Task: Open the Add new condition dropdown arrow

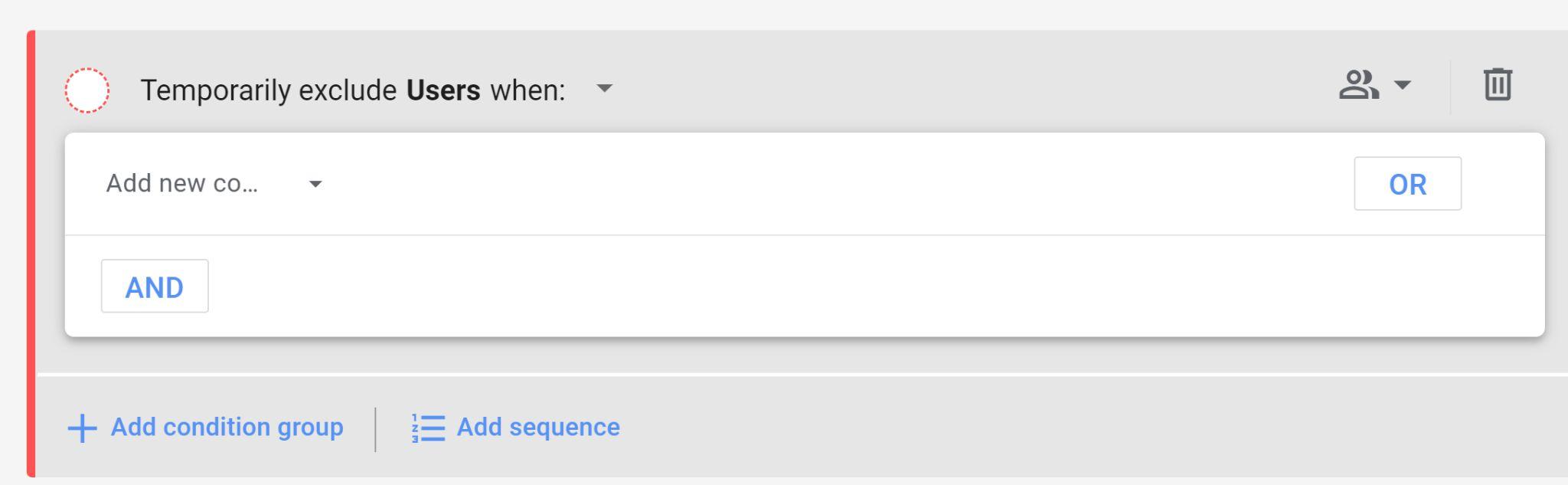Action: click(x=315, y=185)
